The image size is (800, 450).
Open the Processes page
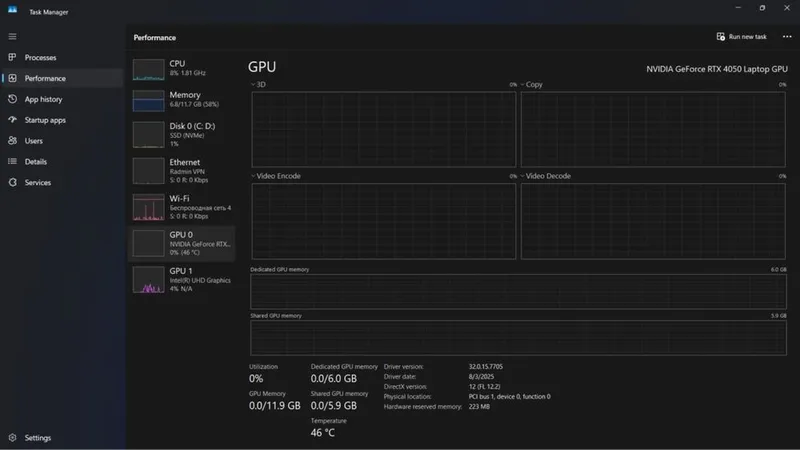click(61, 58)
